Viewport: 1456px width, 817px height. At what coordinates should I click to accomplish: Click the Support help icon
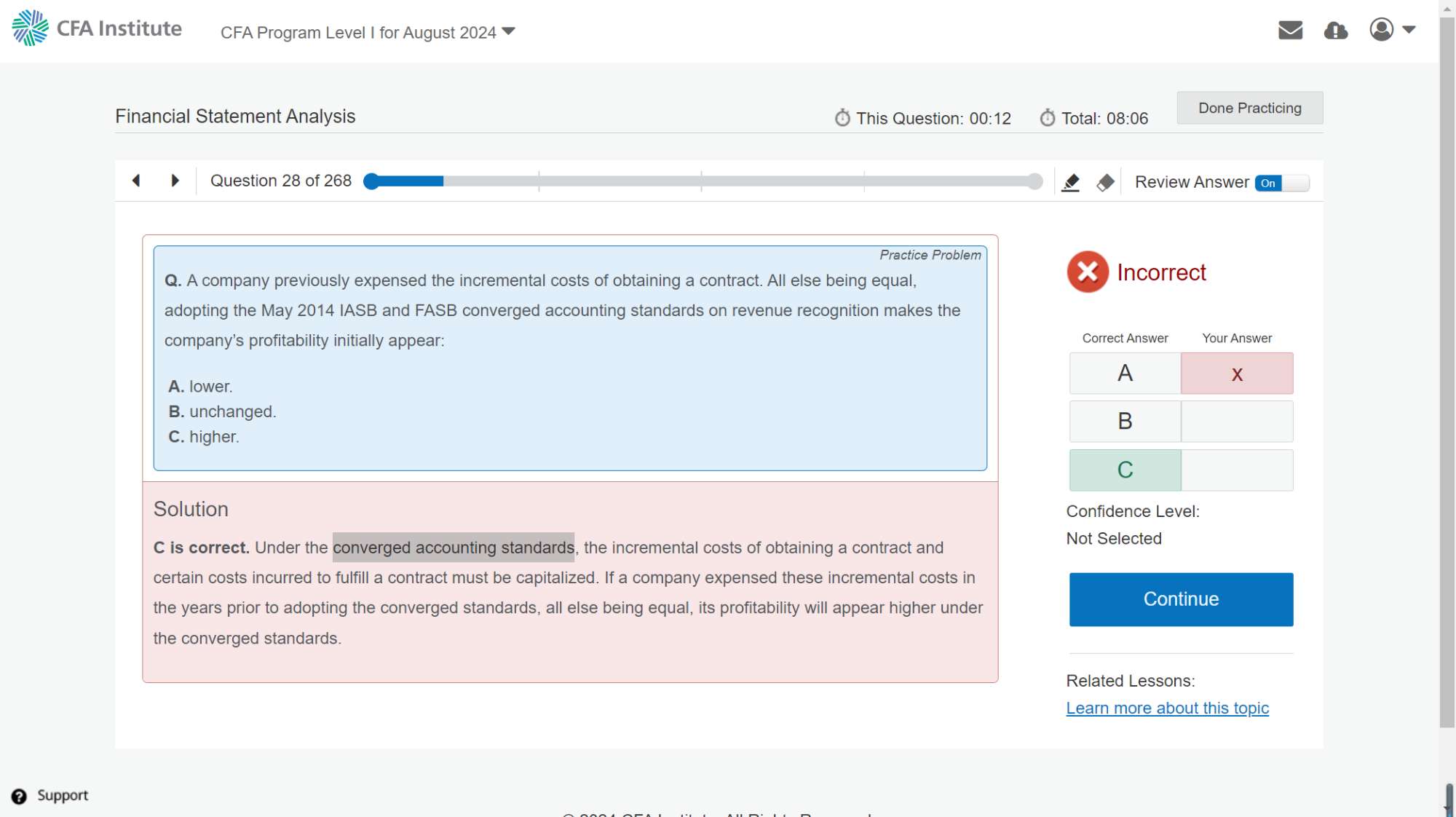(x=19, y=796)
